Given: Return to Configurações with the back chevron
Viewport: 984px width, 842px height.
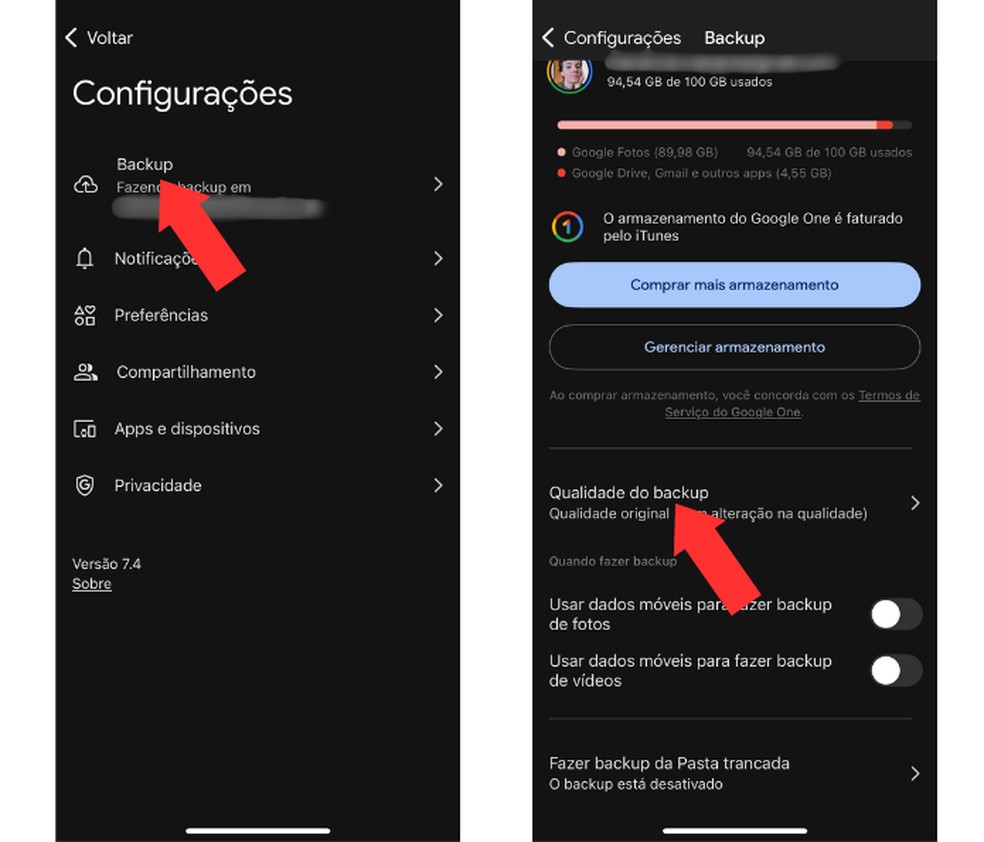Looking at the screenshot, I should point(548,38).
